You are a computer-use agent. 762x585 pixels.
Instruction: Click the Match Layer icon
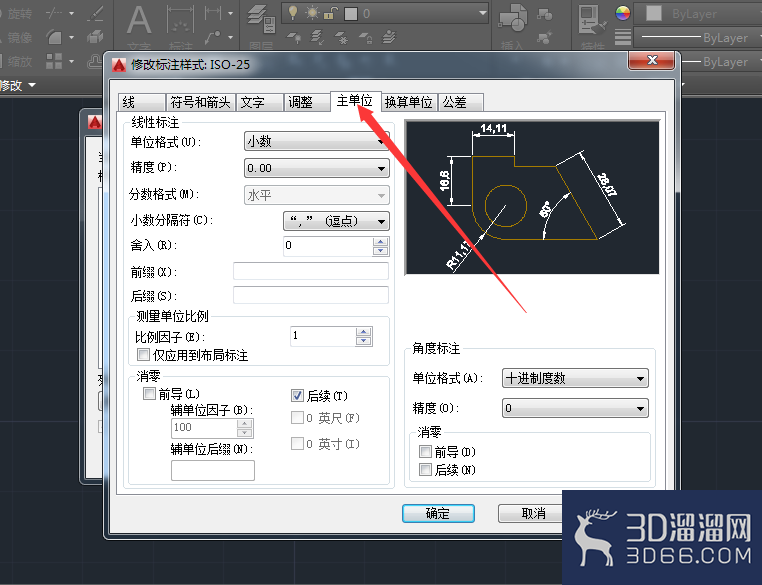pos(317,37)
